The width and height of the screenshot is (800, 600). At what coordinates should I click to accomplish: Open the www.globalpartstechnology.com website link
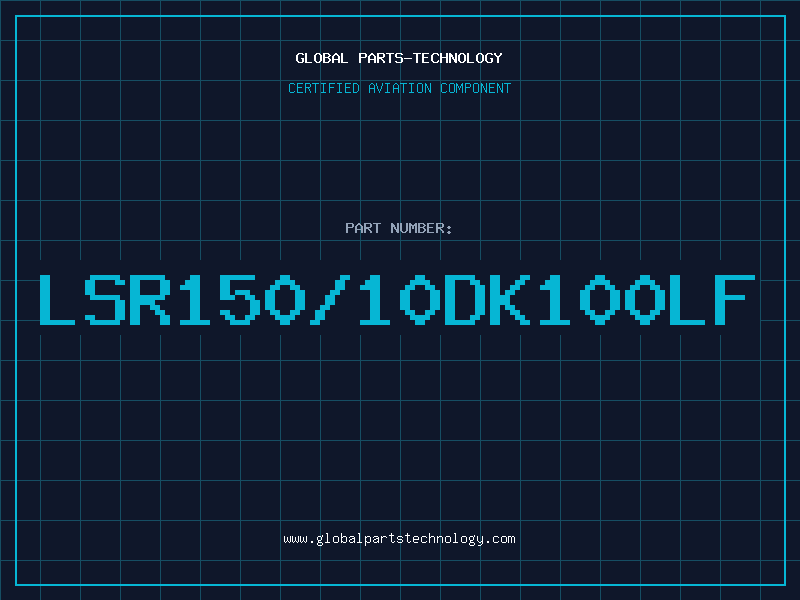click(399, 539)
